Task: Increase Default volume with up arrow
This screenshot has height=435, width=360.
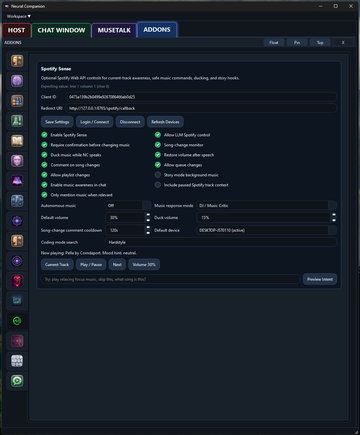Action: 148,215
